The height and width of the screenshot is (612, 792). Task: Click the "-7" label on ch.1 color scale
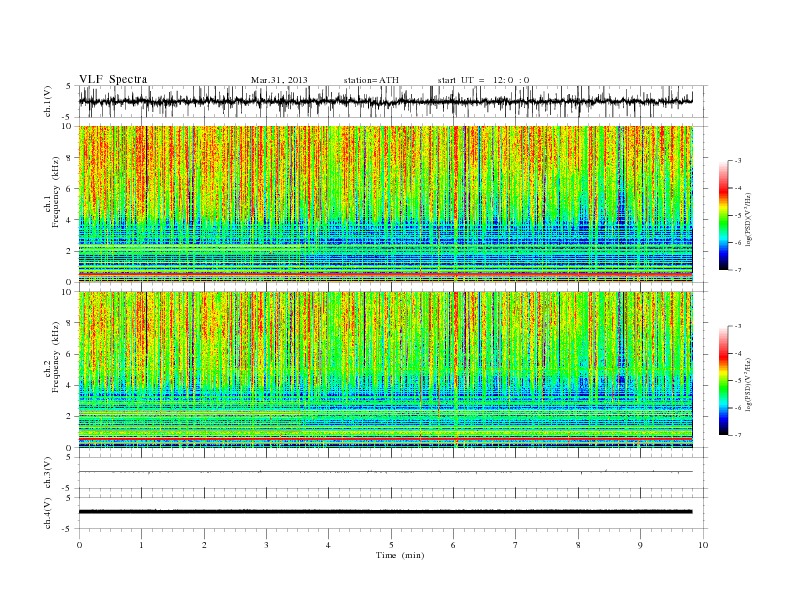(x=738, y=270)
